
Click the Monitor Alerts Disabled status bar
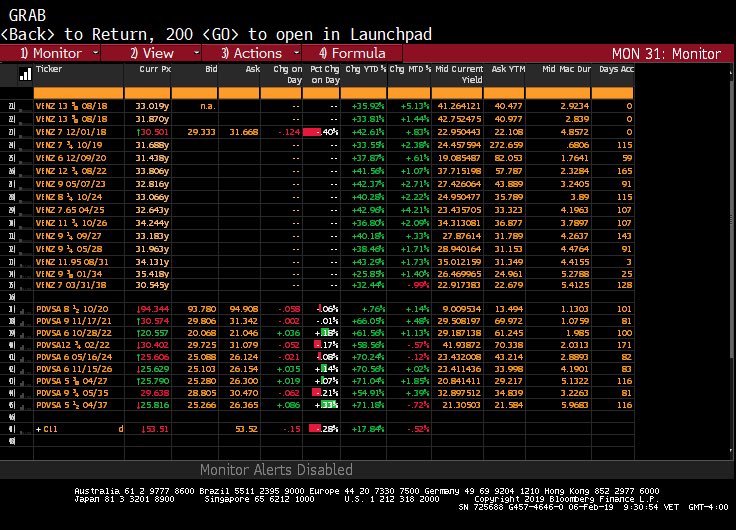click(x=276, y=470)
